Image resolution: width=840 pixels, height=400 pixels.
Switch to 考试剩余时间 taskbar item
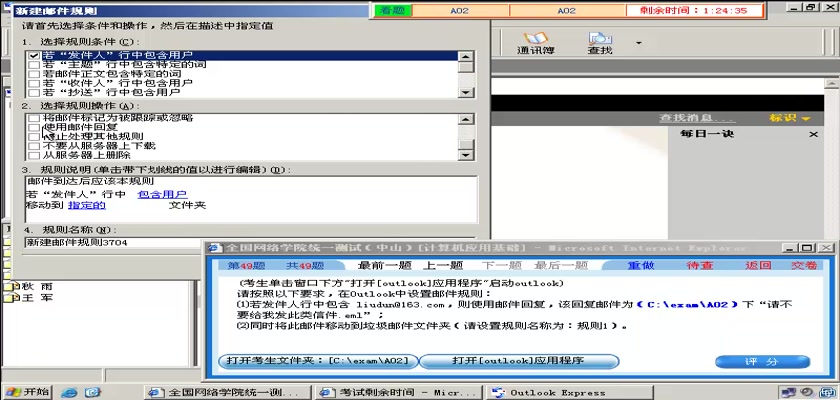pyautogui.click(x=398, y=393)
